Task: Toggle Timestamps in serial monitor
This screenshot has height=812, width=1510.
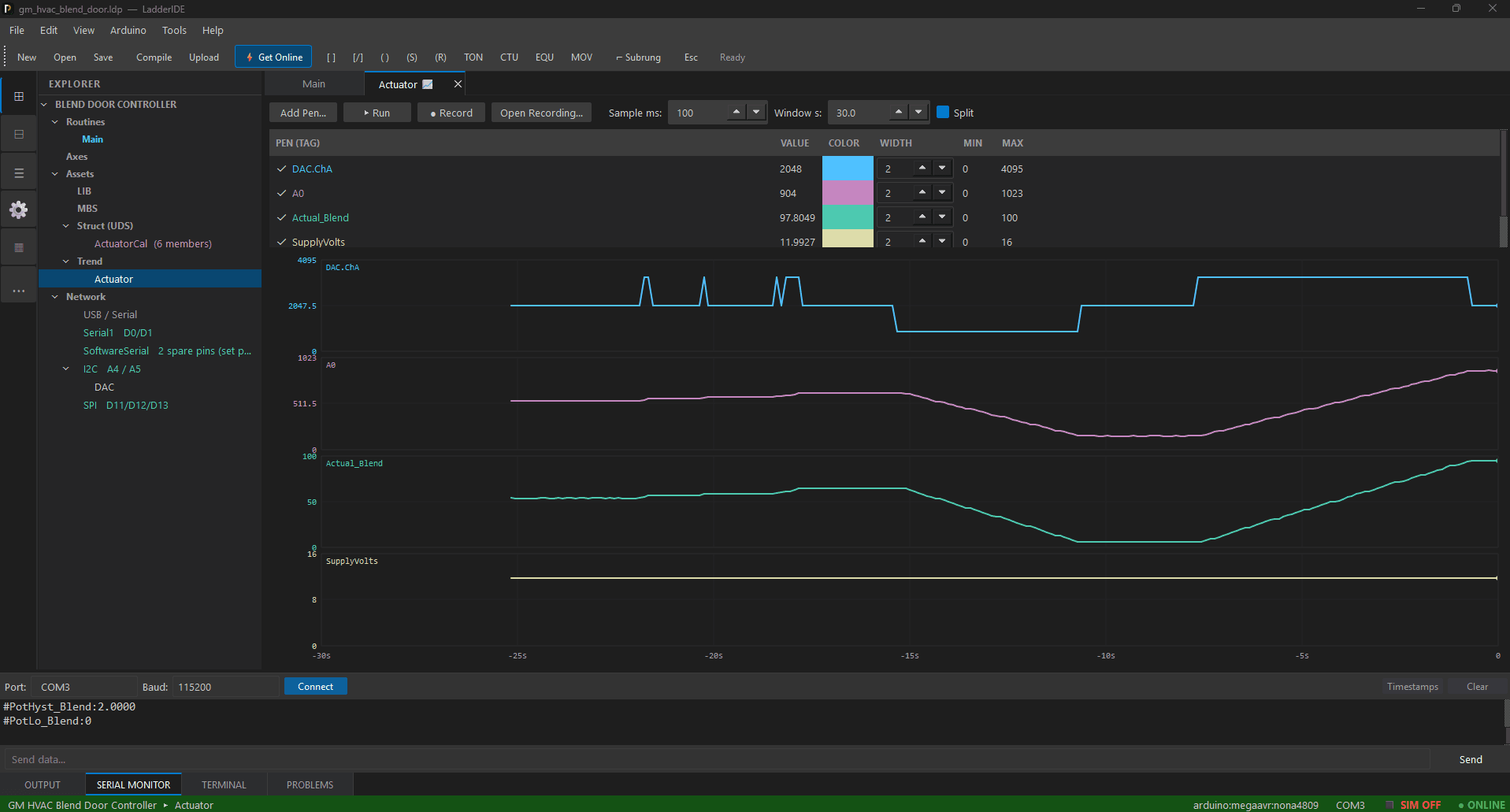Action: tap(1412, 687)
